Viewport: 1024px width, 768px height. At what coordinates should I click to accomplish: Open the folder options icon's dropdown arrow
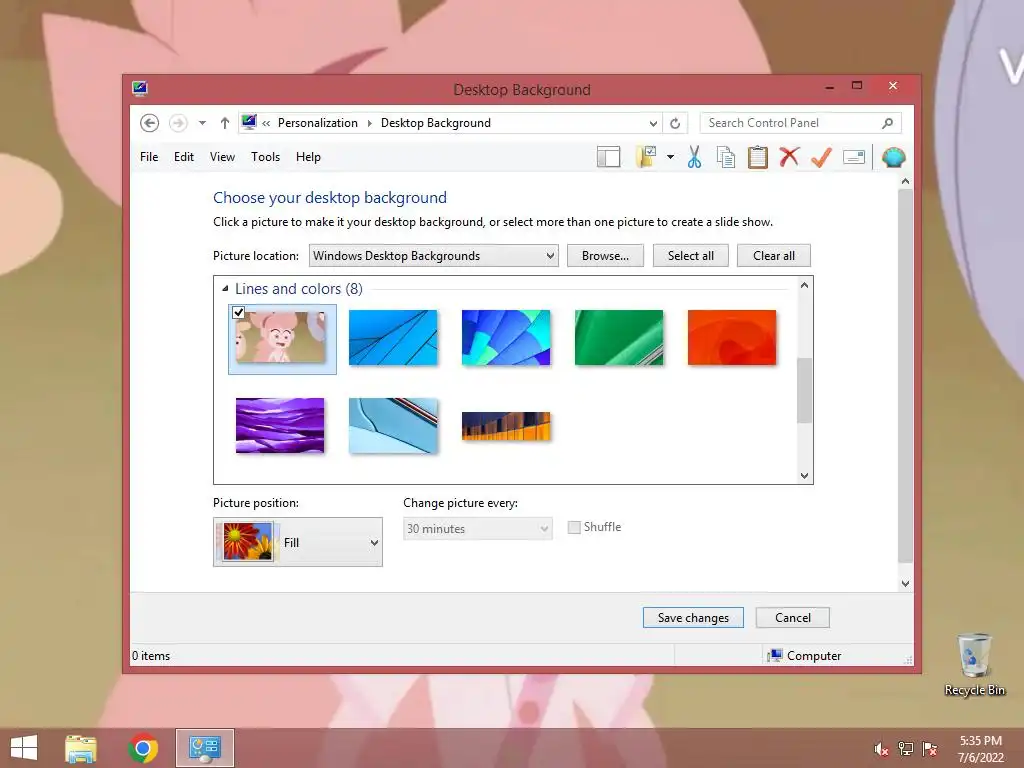pyautogui.click(x=670, y=157)
